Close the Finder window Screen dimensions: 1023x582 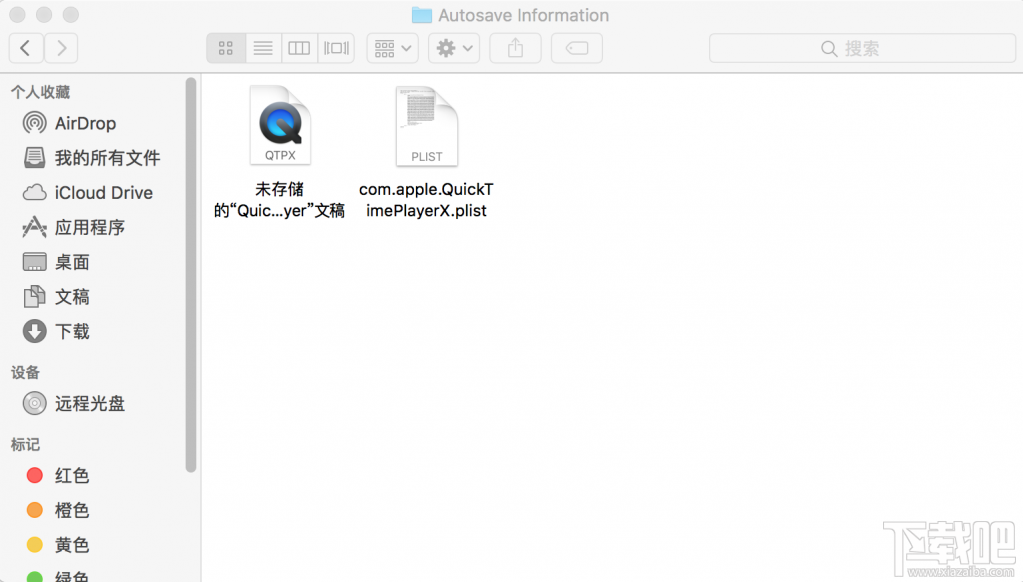(x=18, y=14)
